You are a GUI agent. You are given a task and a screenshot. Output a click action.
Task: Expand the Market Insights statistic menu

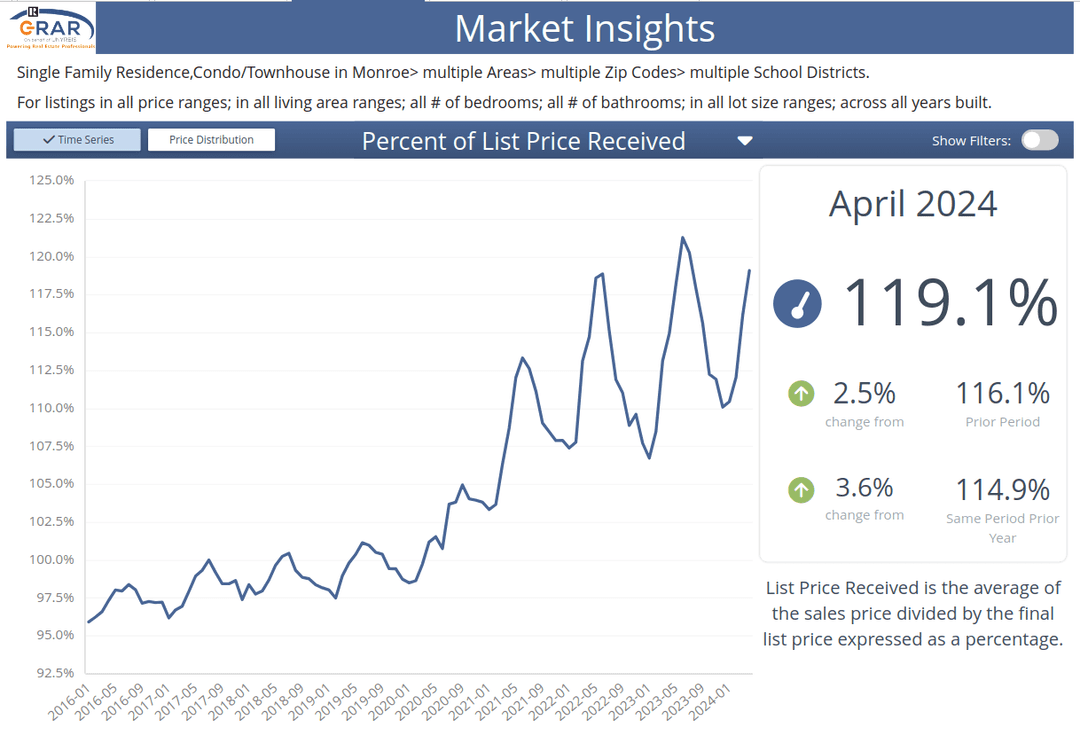coord(745,141)
